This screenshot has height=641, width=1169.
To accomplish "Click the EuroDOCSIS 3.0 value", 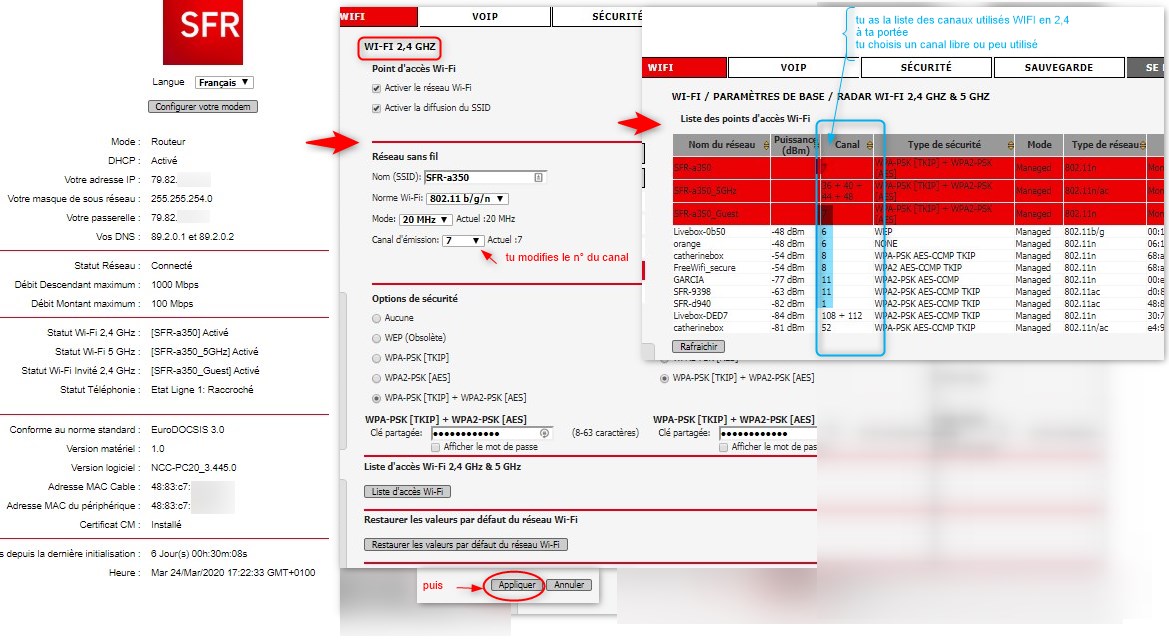I will [187, 430].
